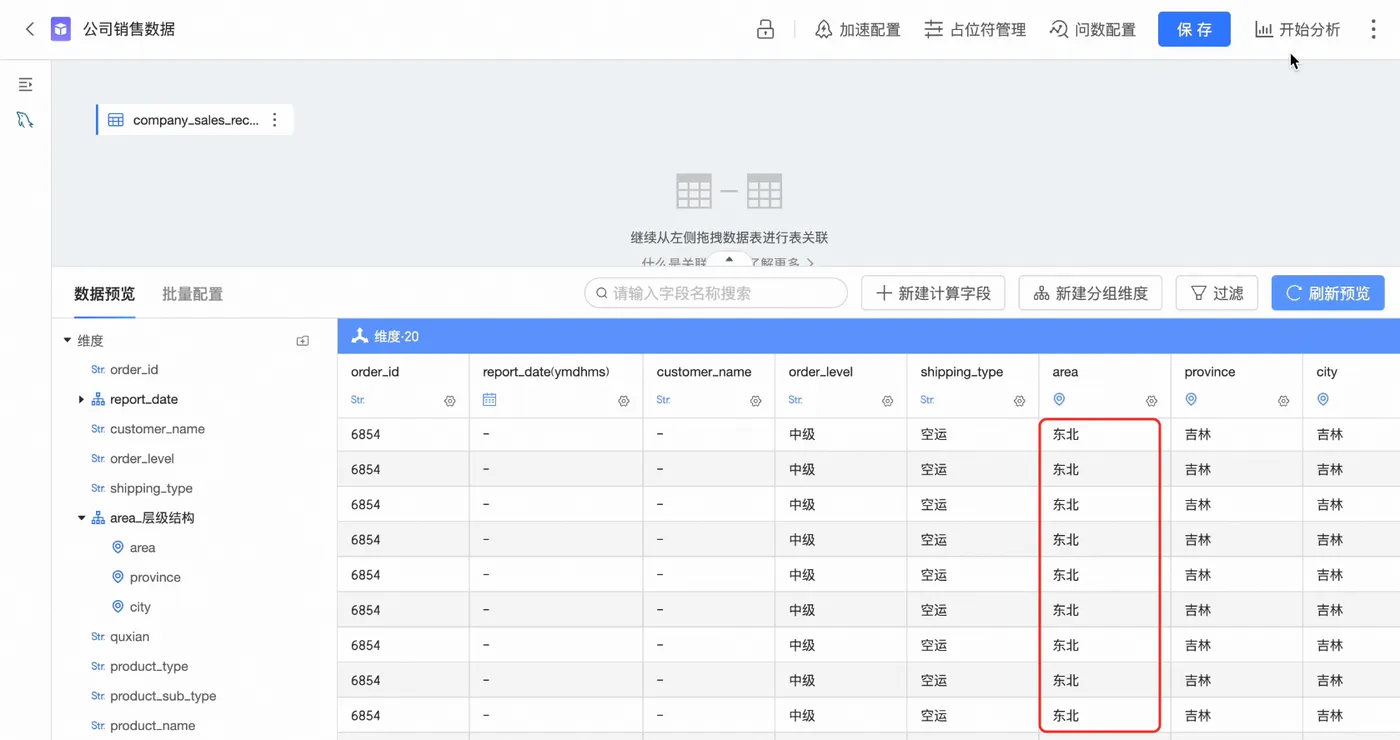Open settings gear of shipping_type column
The width and height of the screenshot is (1400, 740).
coord(1020,401)
